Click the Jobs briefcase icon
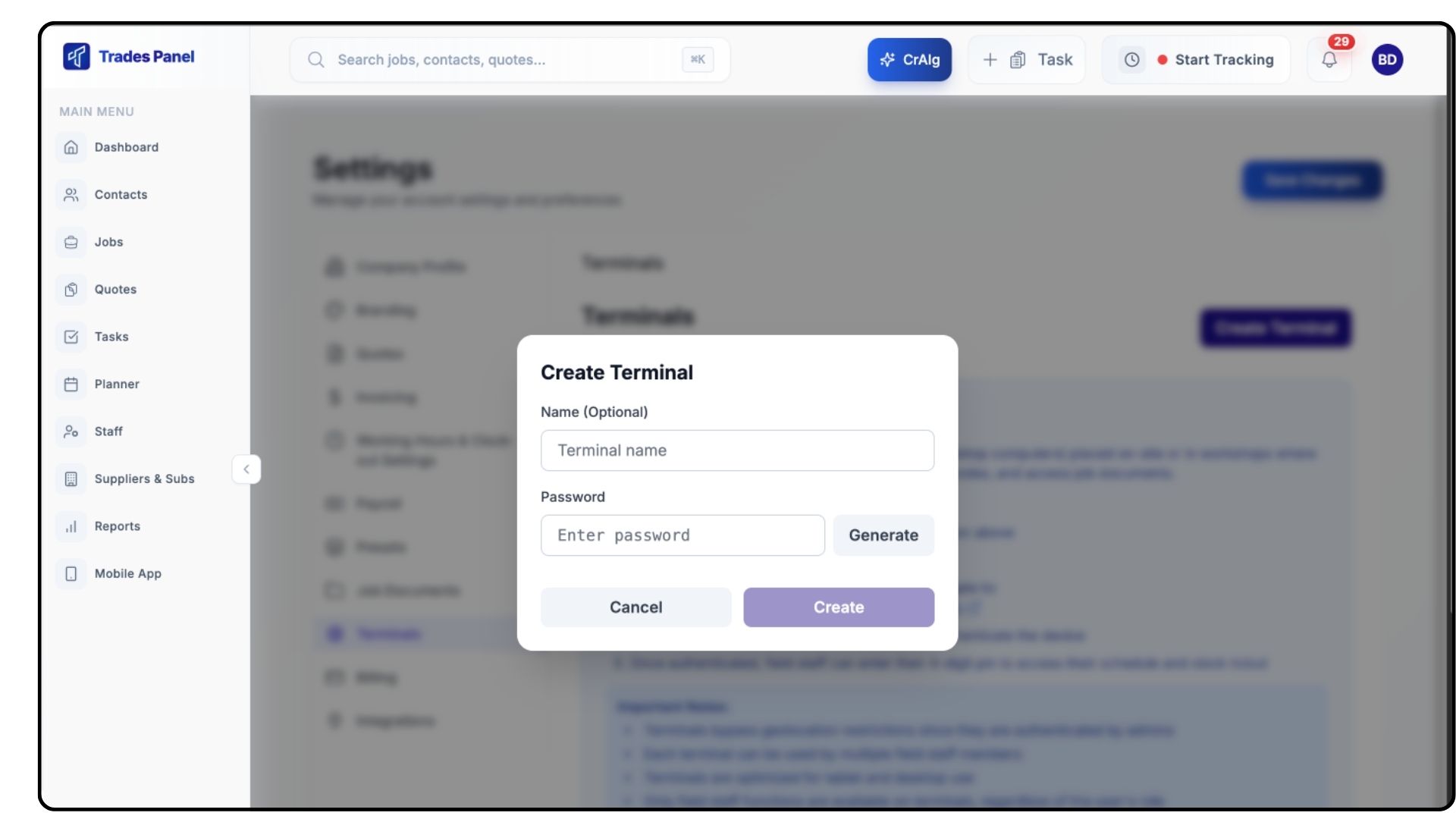 tap(71, 242)
